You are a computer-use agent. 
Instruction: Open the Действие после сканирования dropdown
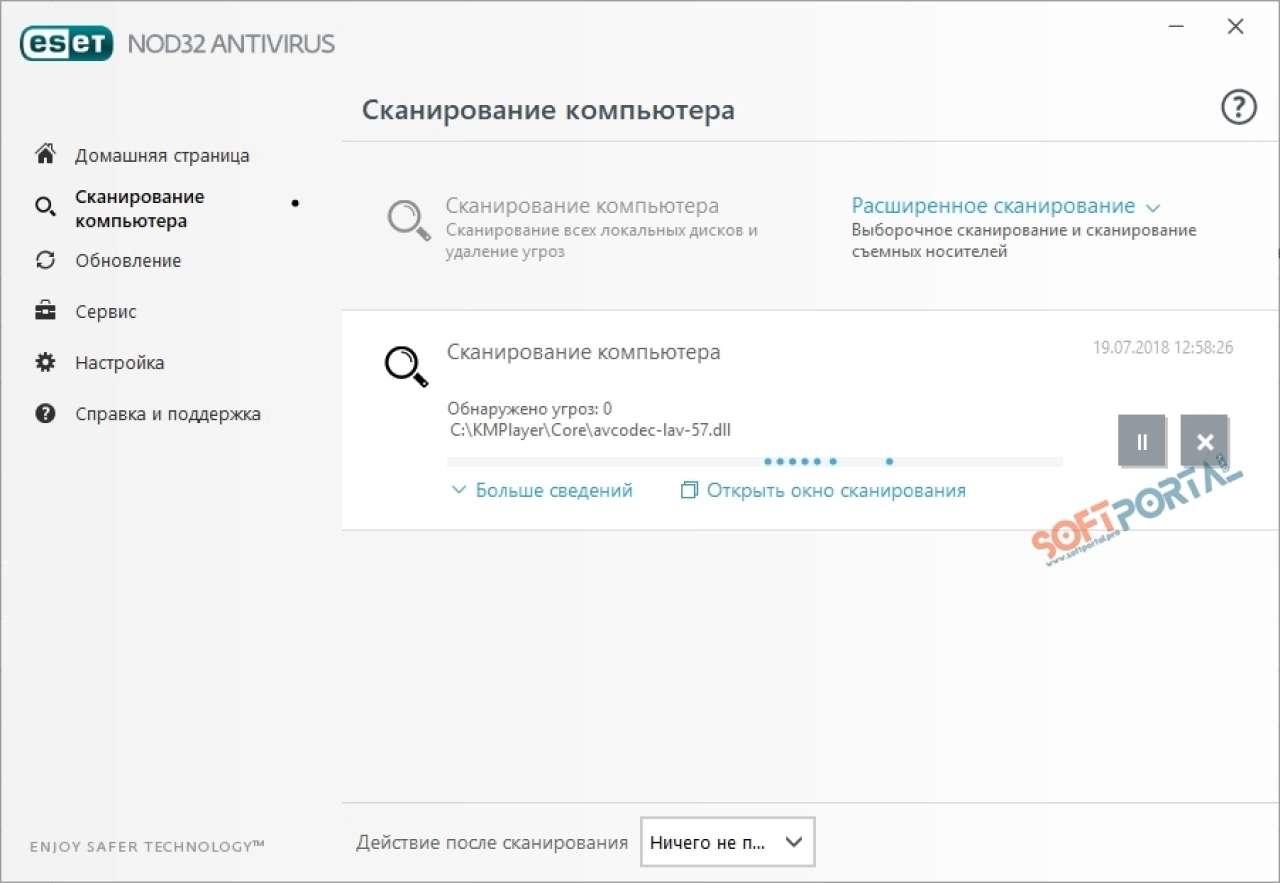coord(727,842)
